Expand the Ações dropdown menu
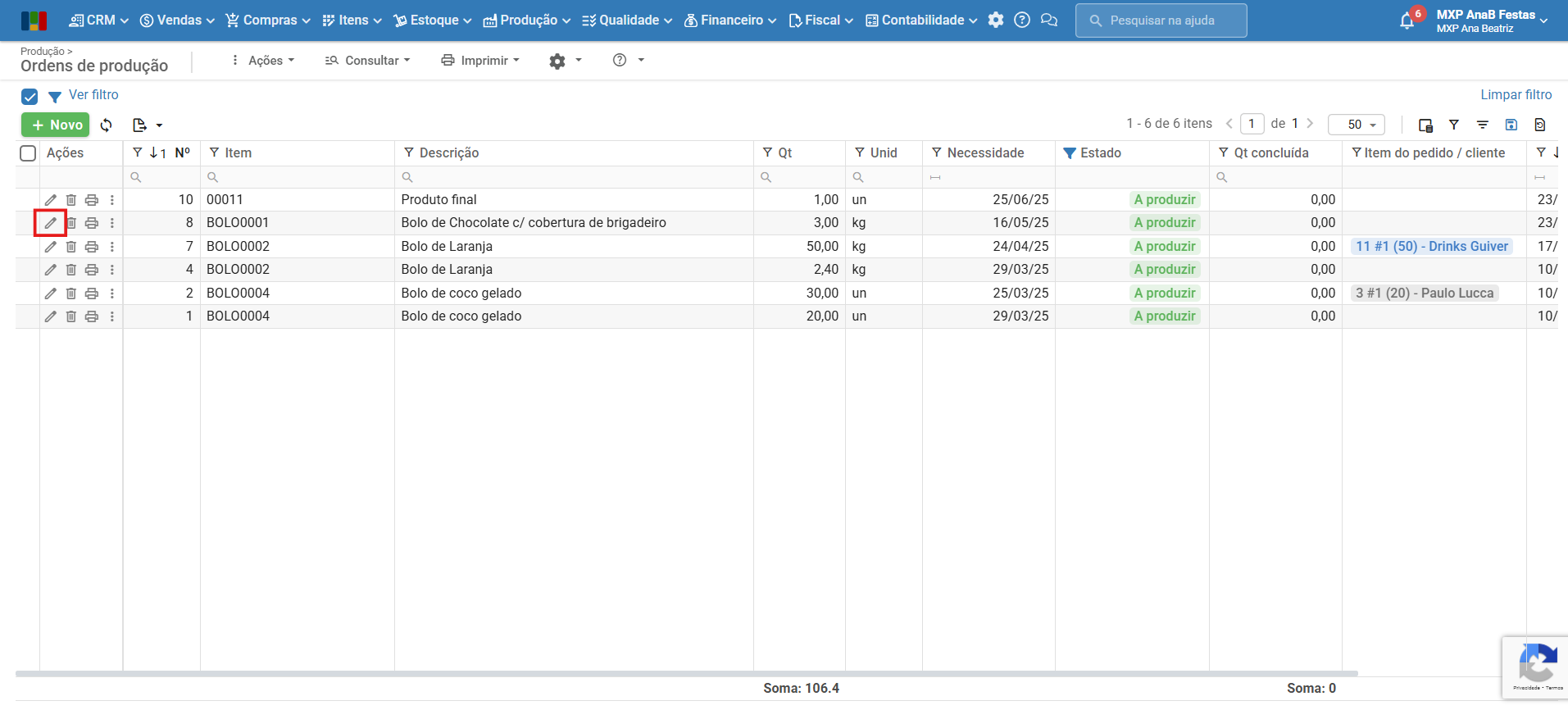This screenshot has height=710, width=1568. [264, 61]
